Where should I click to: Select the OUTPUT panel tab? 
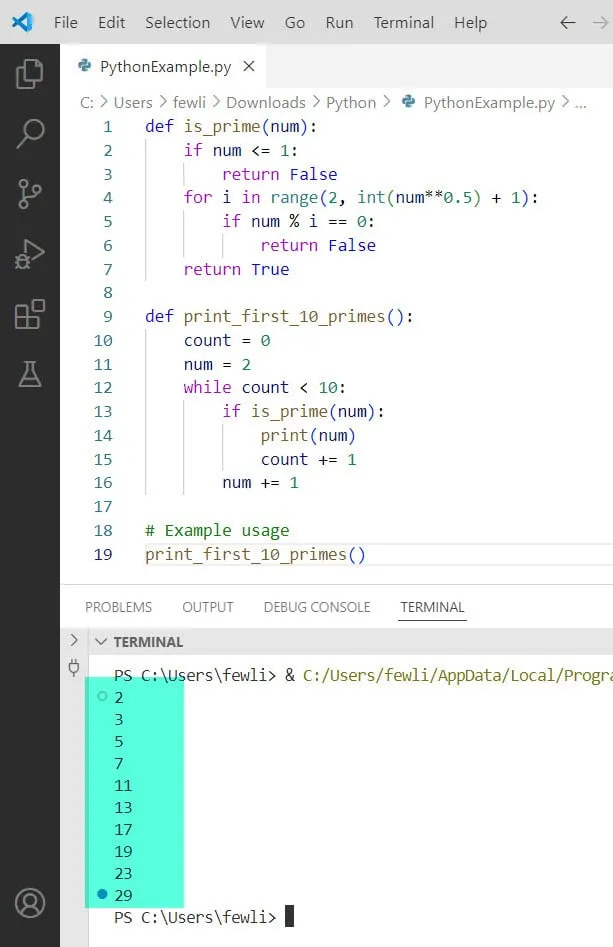pos(207,607)
